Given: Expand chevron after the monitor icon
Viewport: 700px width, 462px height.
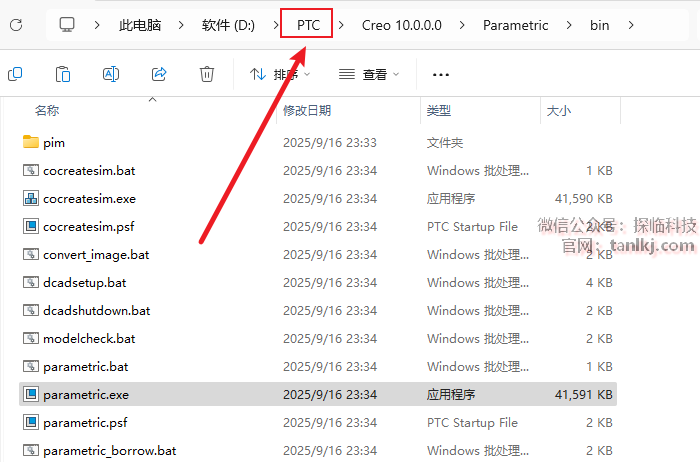Looking at the screenshot, I should (x=96, y=25).
